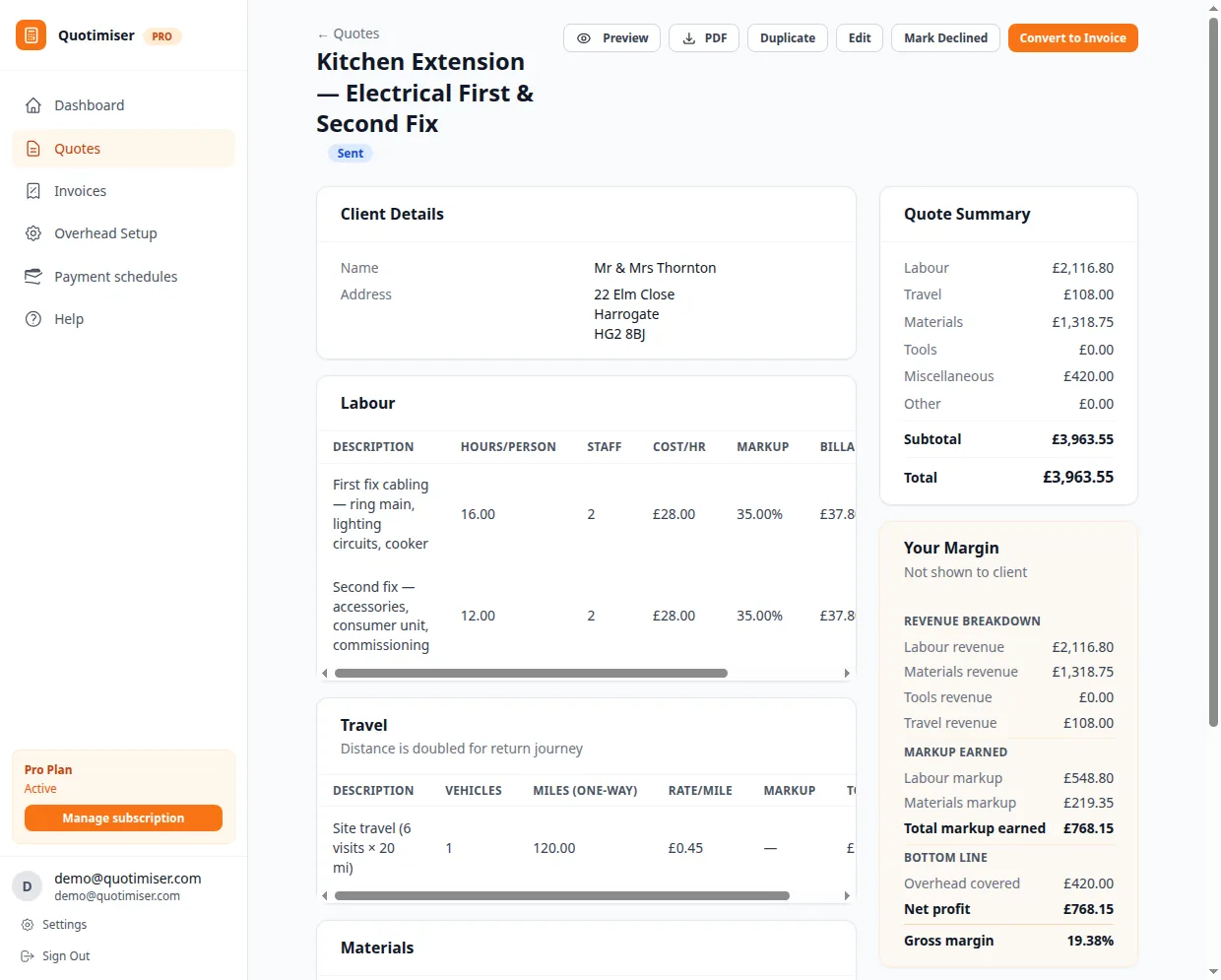Click the PRO badge next to Quotimiser
1221x980 pixels.
pyautogui.click(x=162, y=36)
